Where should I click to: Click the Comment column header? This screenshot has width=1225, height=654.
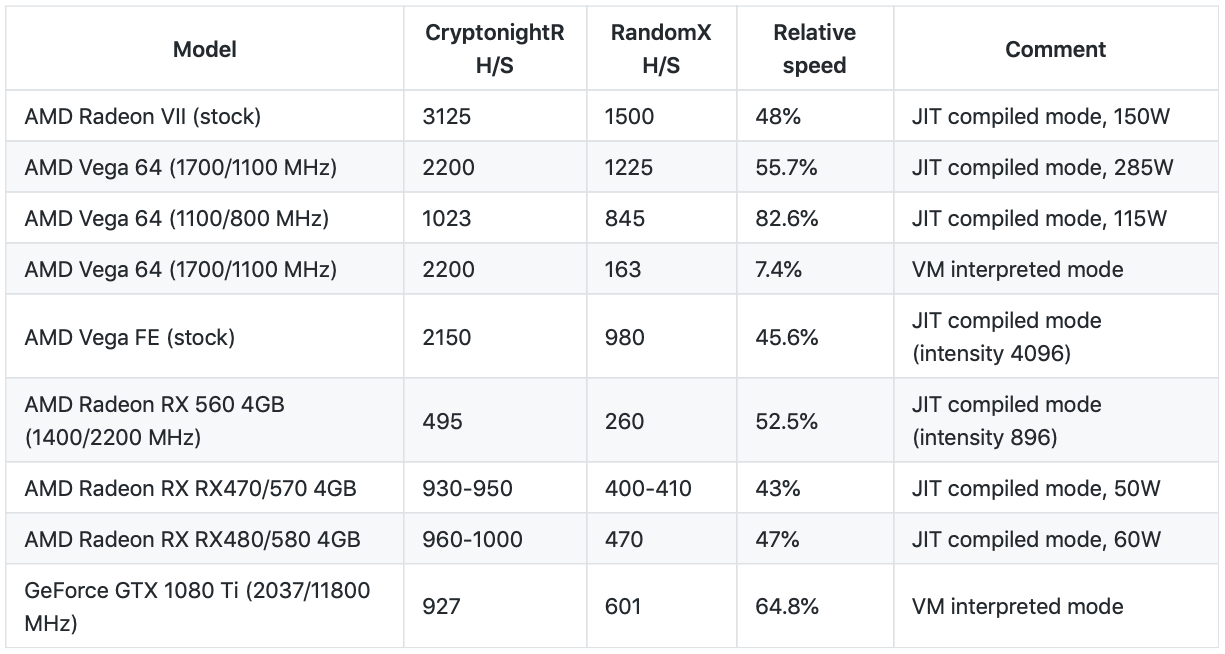1055,49
